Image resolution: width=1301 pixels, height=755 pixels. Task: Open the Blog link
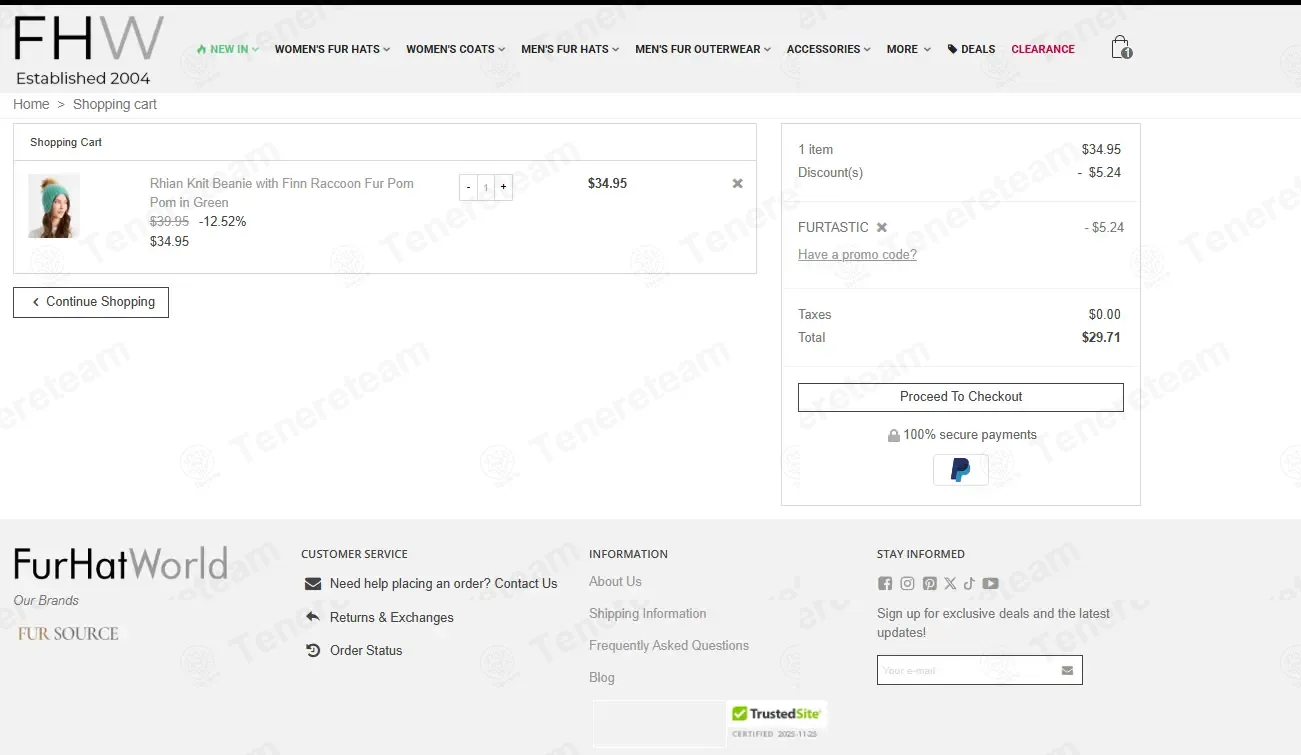602,677
